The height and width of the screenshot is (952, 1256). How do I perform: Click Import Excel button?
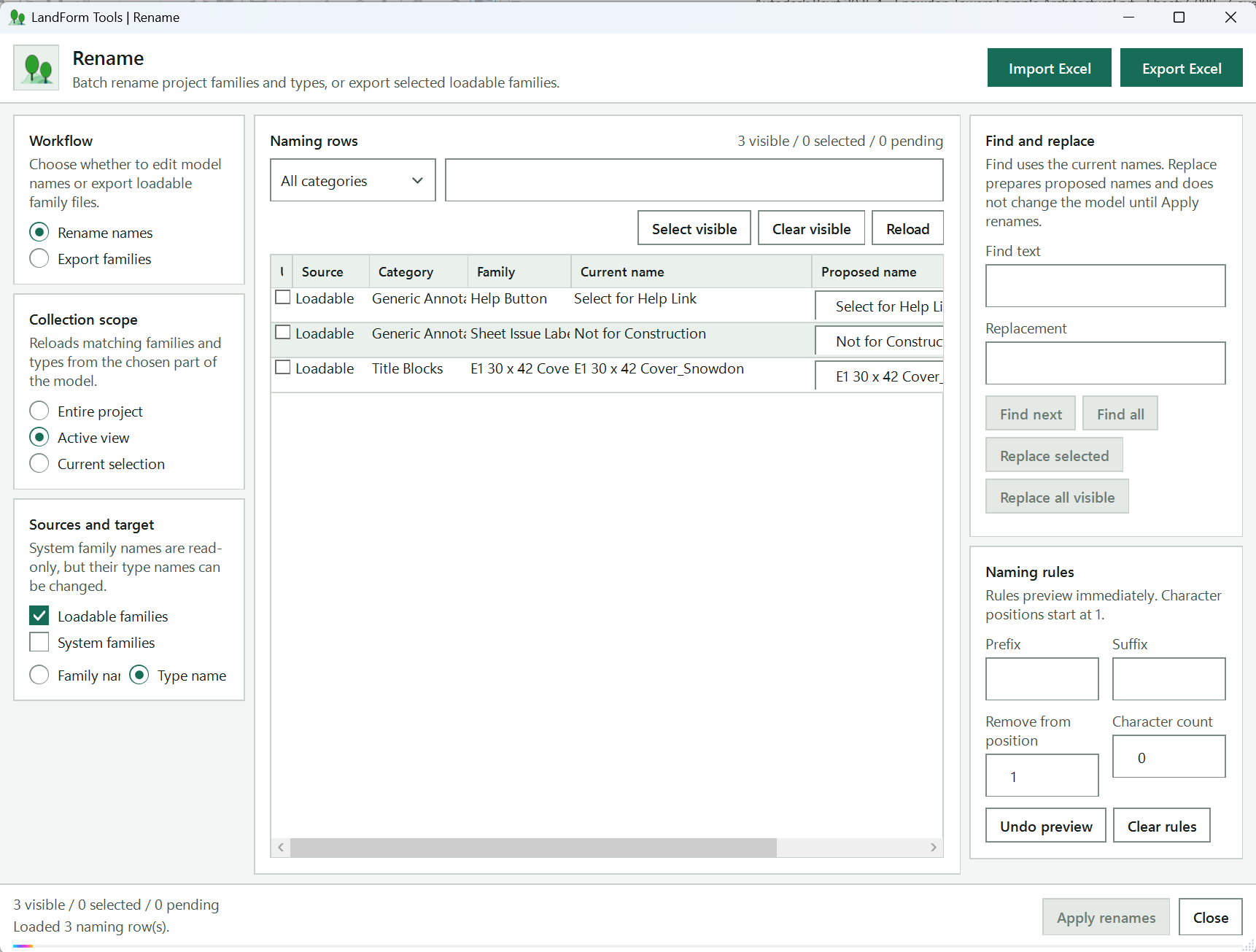[1050, 68]
